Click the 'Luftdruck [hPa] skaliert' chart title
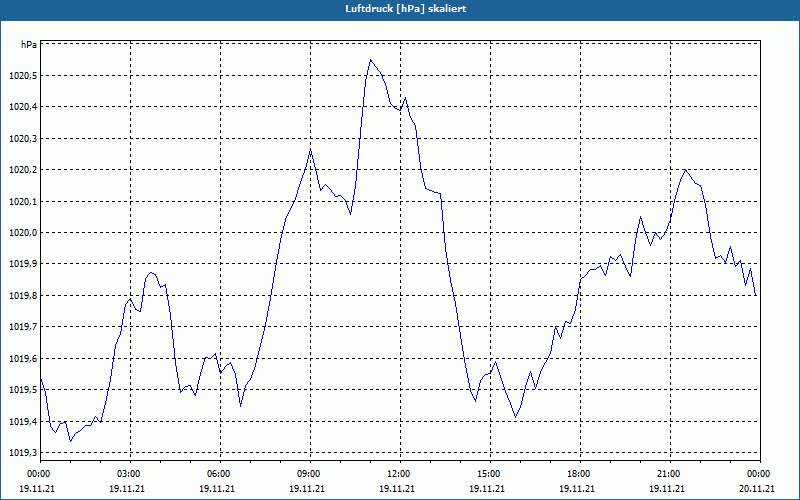 coord(406,9)
